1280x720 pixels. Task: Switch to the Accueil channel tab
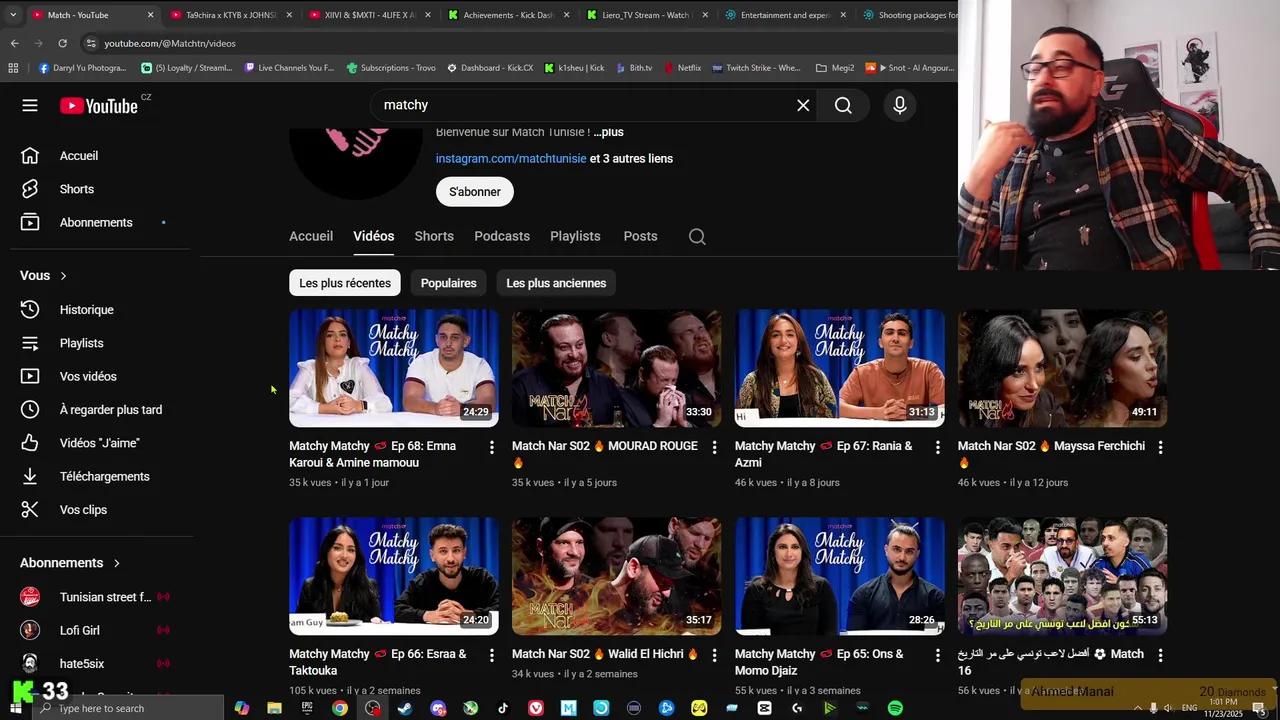pyautogui.click(x=311, y=236)
